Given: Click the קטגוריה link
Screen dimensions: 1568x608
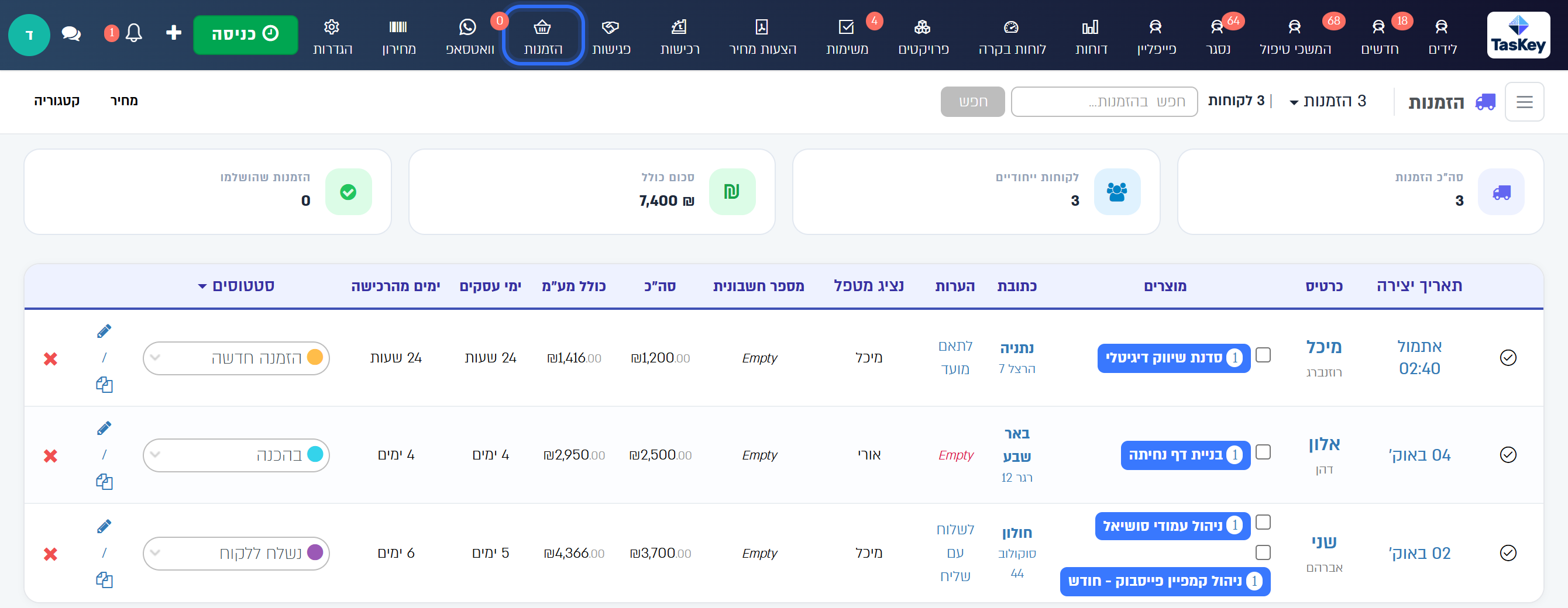Looking at the screenshot, I should 57,101.
